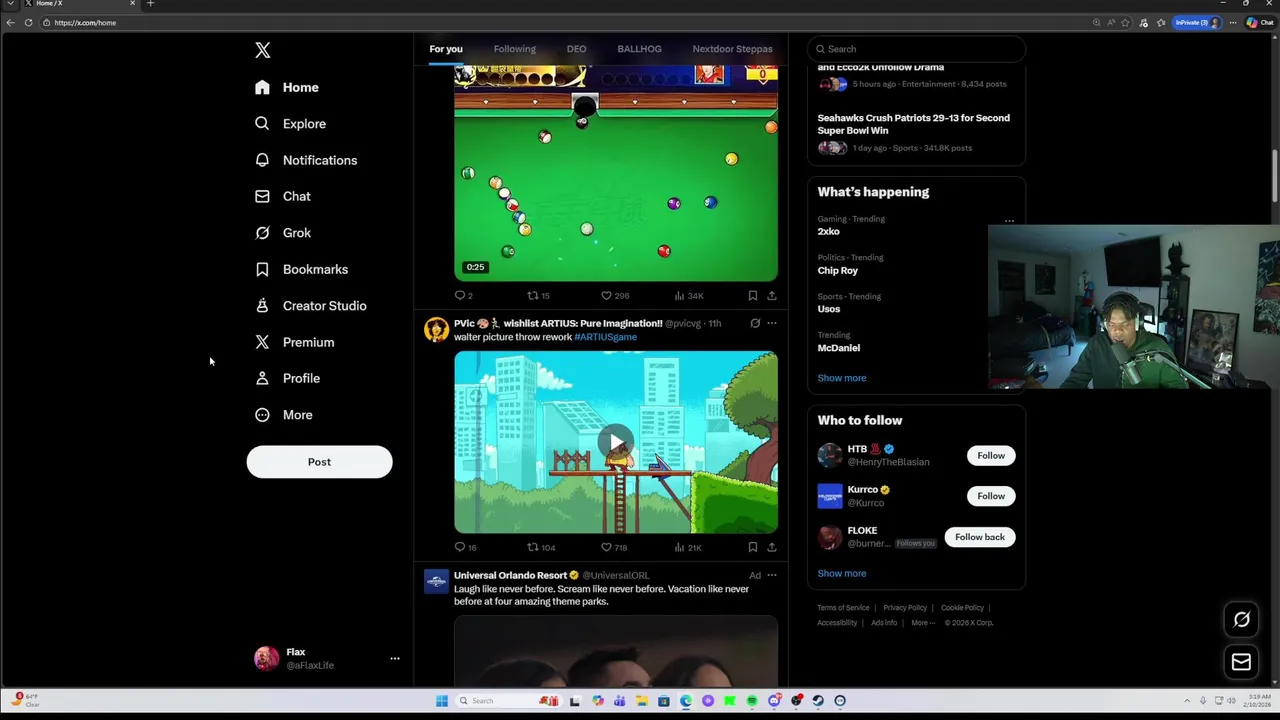This screenshot has height=720, width=1280.
Task: Open Universal Orlando Resort profile name
Action: [x=510, y=575]
